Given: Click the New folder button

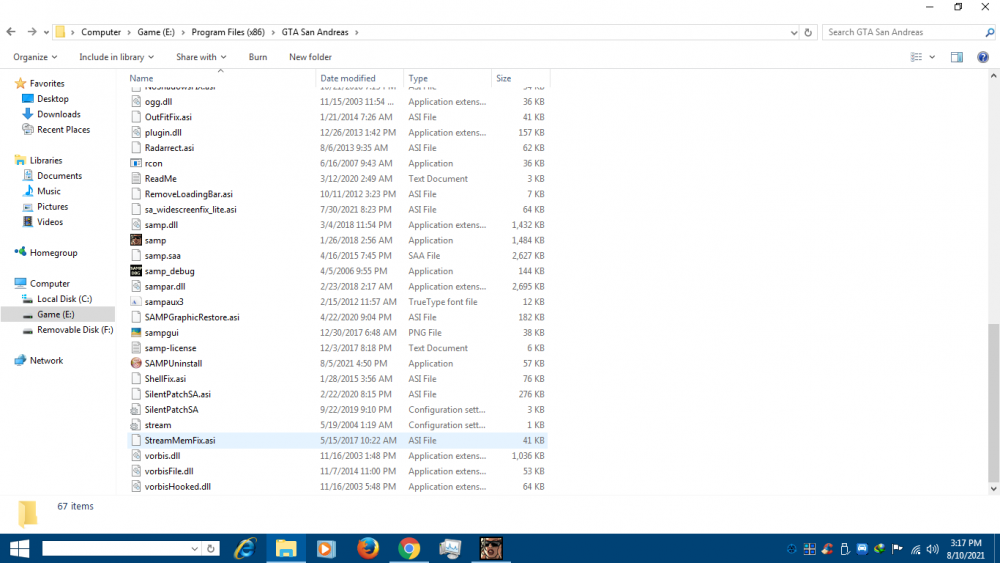Looking at the screenshot, I should (310, 57).
